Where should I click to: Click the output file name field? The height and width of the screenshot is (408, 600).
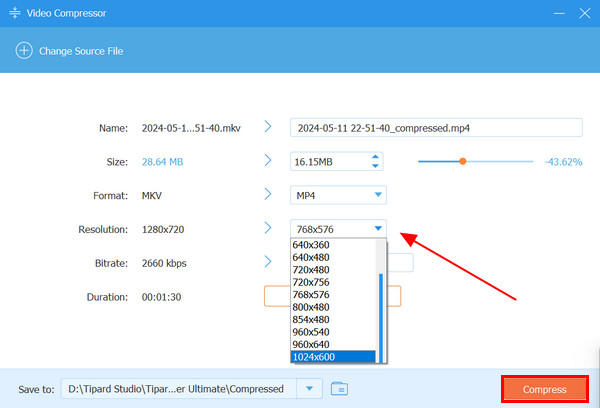click(435, 127)
